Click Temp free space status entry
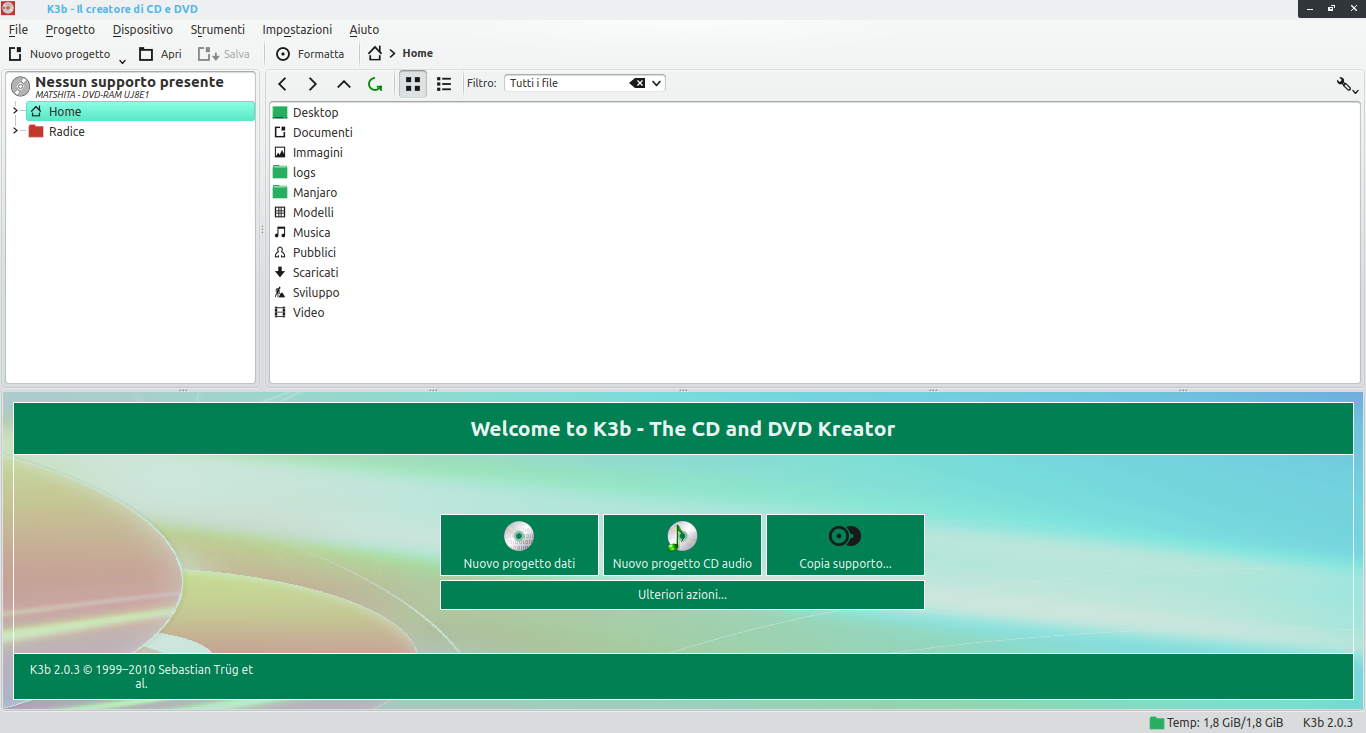This screenshot has height=733, width=1366. 1216,722
